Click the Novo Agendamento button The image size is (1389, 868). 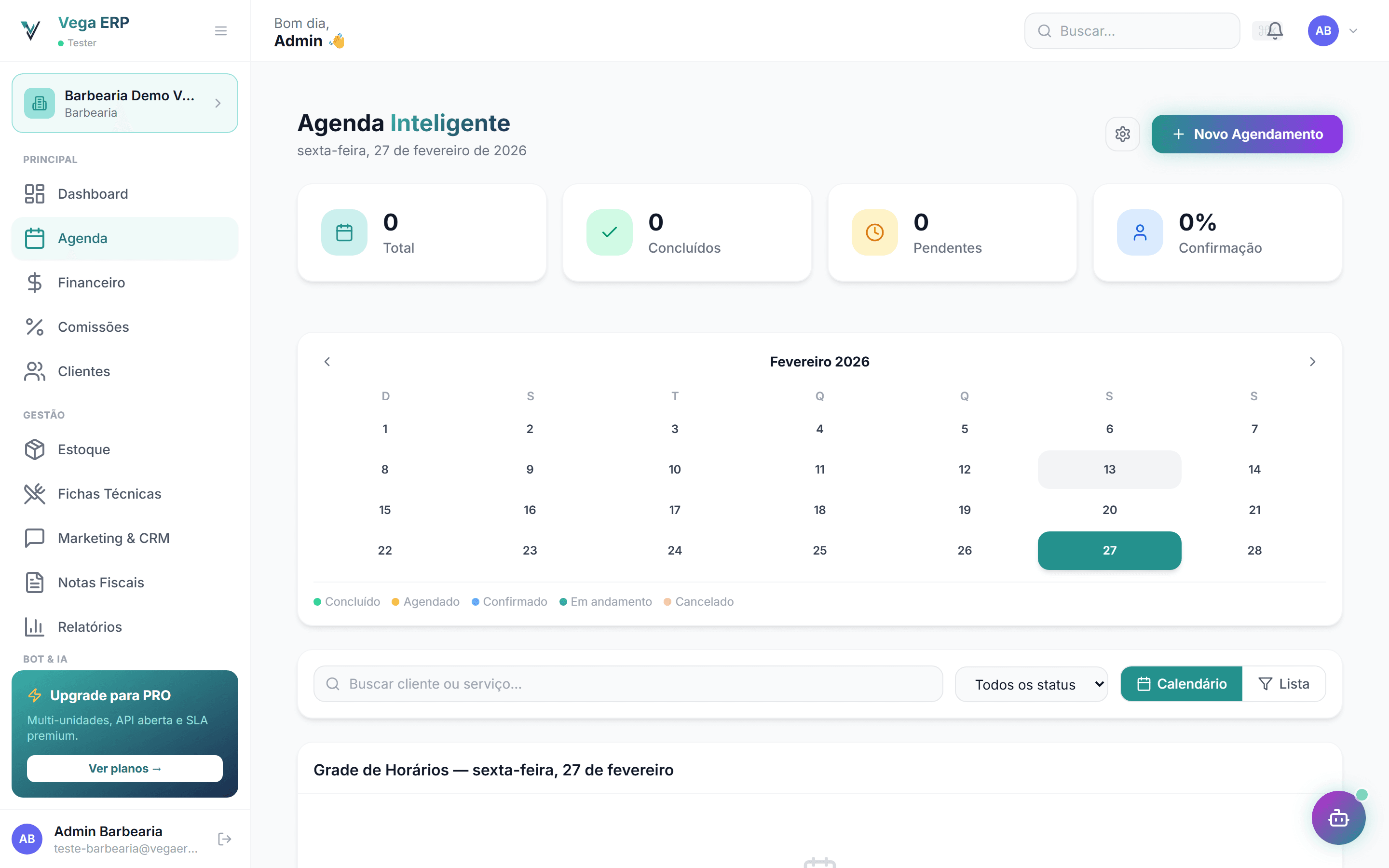[x=1247, y=135]
